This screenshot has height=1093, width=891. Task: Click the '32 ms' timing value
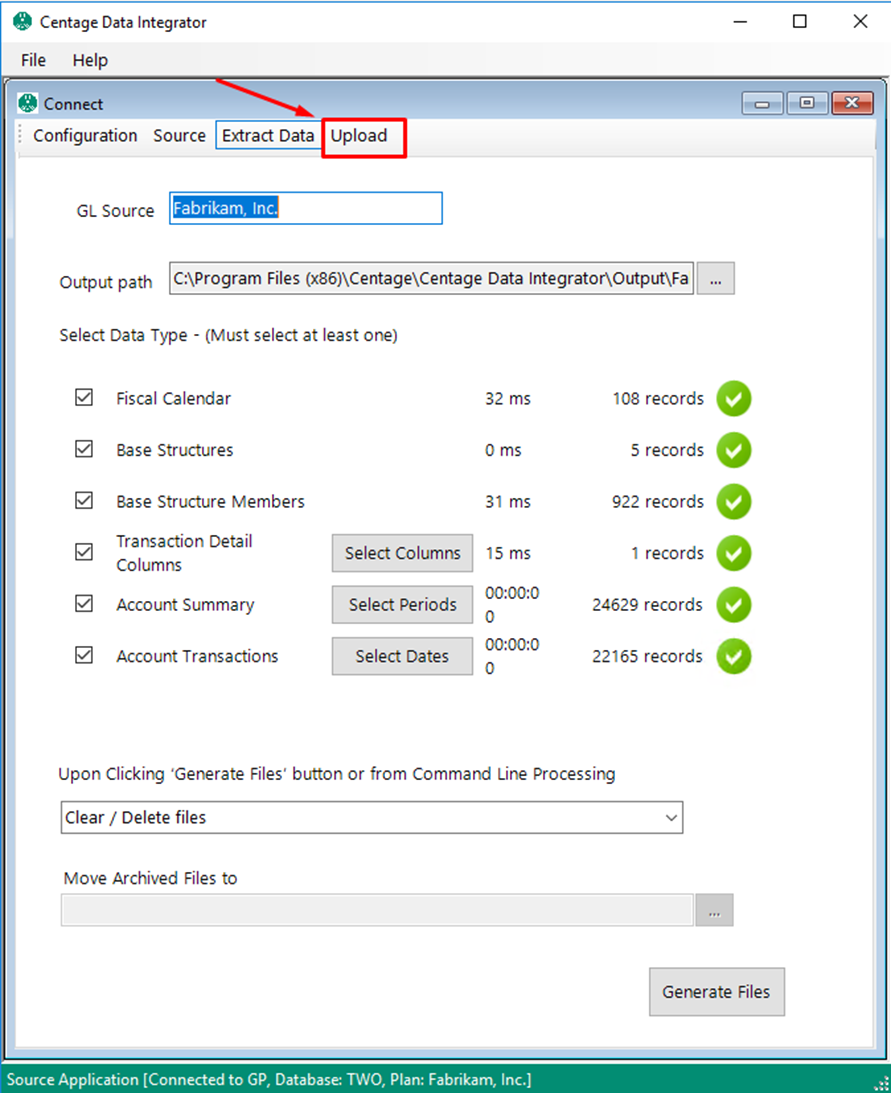508,399
